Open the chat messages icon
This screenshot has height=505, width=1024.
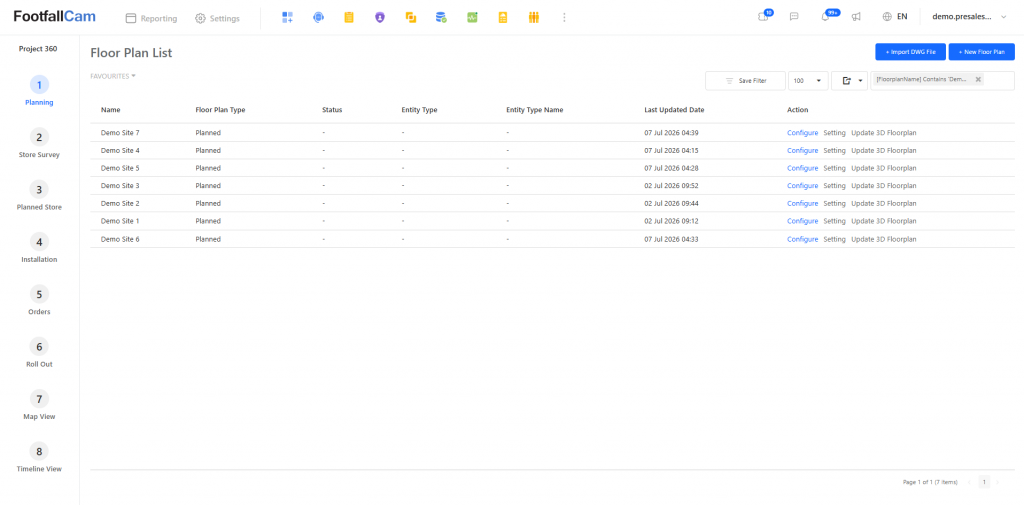click(x=794, y=17)
